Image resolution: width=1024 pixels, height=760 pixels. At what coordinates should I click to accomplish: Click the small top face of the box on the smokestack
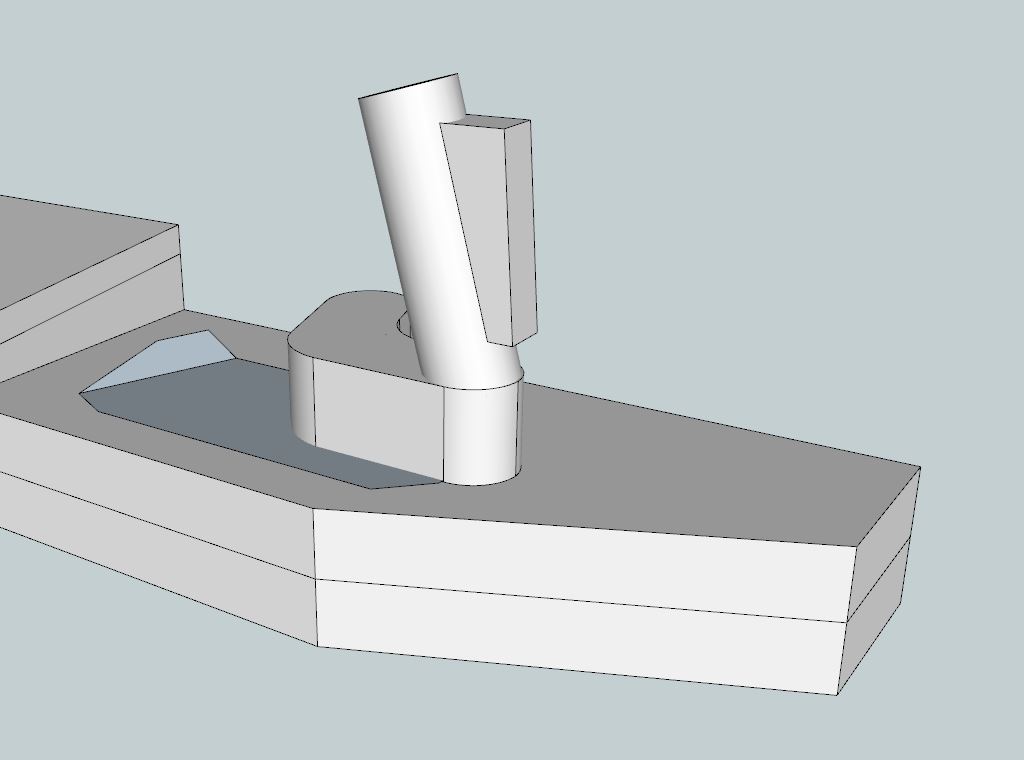click(x=486, y=123)
